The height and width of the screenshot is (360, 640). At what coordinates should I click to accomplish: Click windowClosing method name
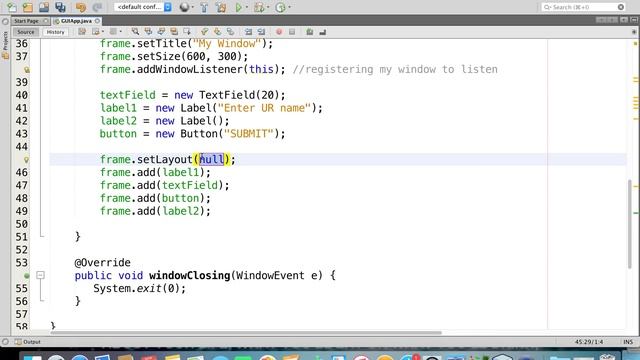[x=189, y=276]
